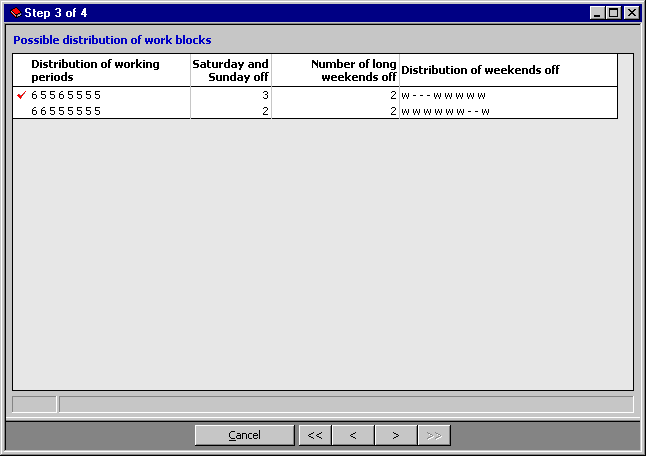
Task: Click long weekends value in first row
Action: coord(393,95)
